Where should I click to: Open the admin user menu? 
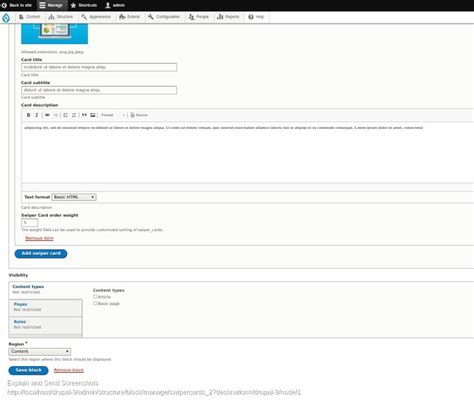(x=115, y=5)
